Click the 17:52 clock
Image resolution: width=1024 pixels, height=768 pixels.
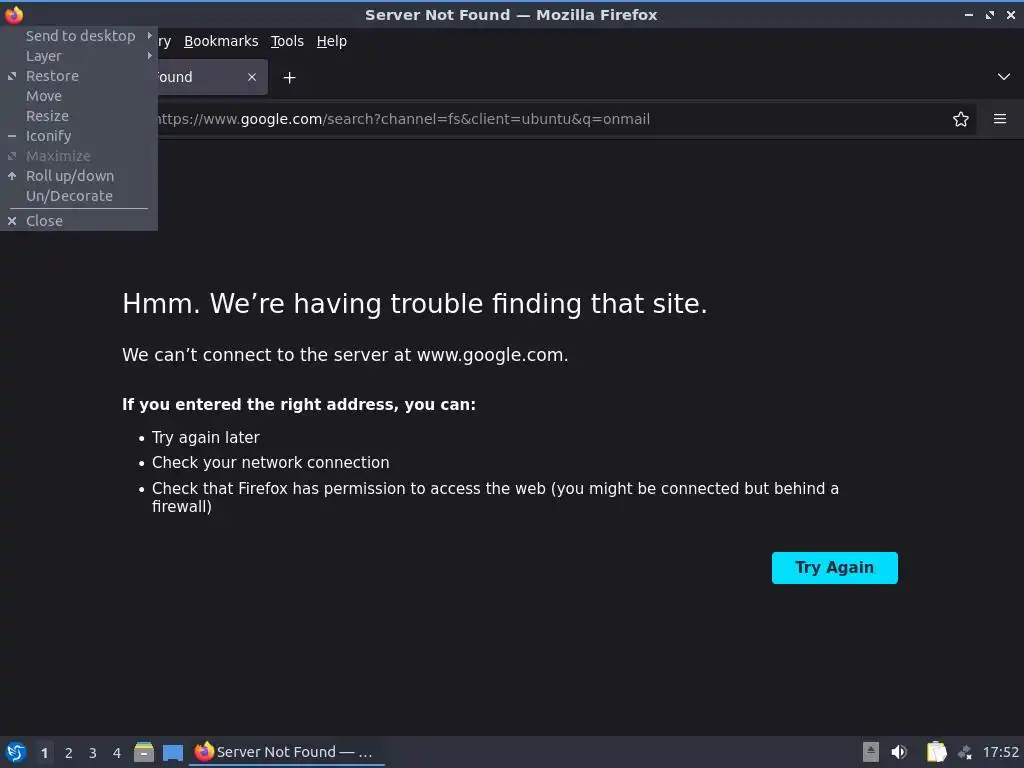[x=1000, y=752]
